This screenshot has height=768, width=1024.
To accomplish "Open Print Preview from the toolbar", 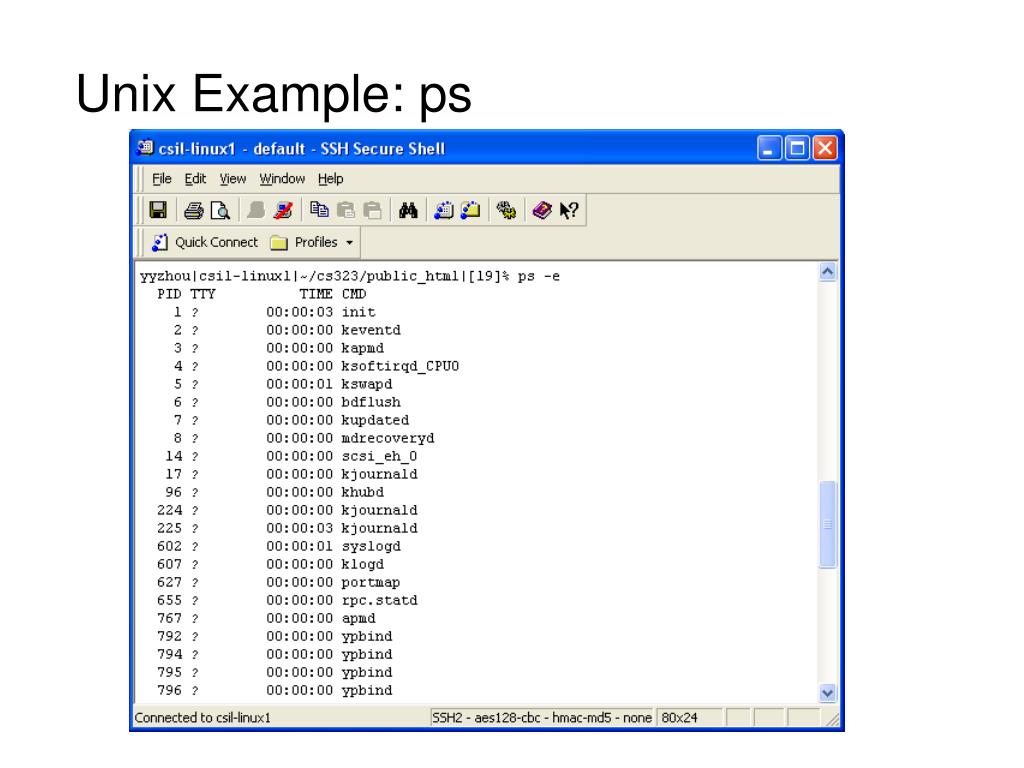I will click(x=221, y=210).
